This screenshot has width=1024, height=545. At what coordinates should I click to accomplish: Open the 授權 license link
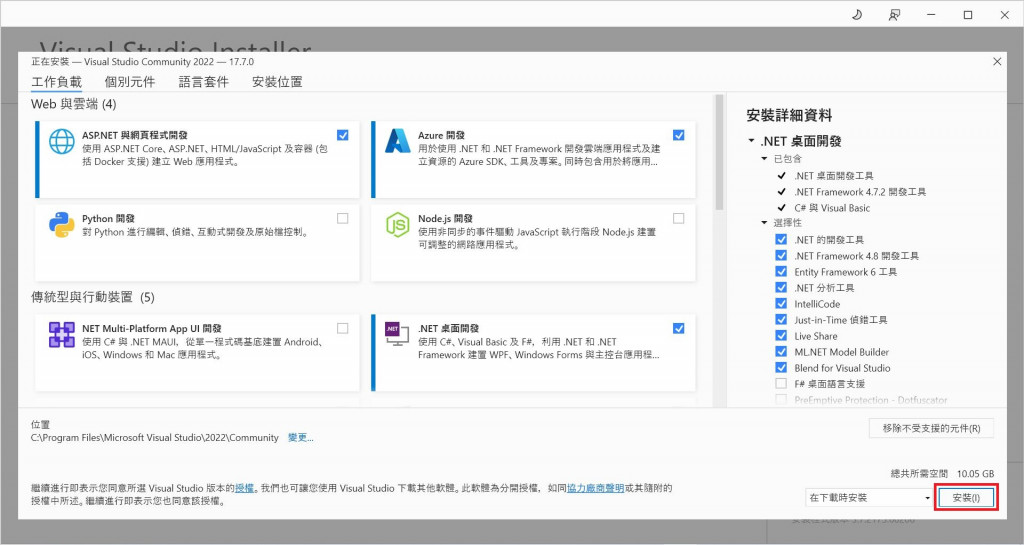click(244, 488)
